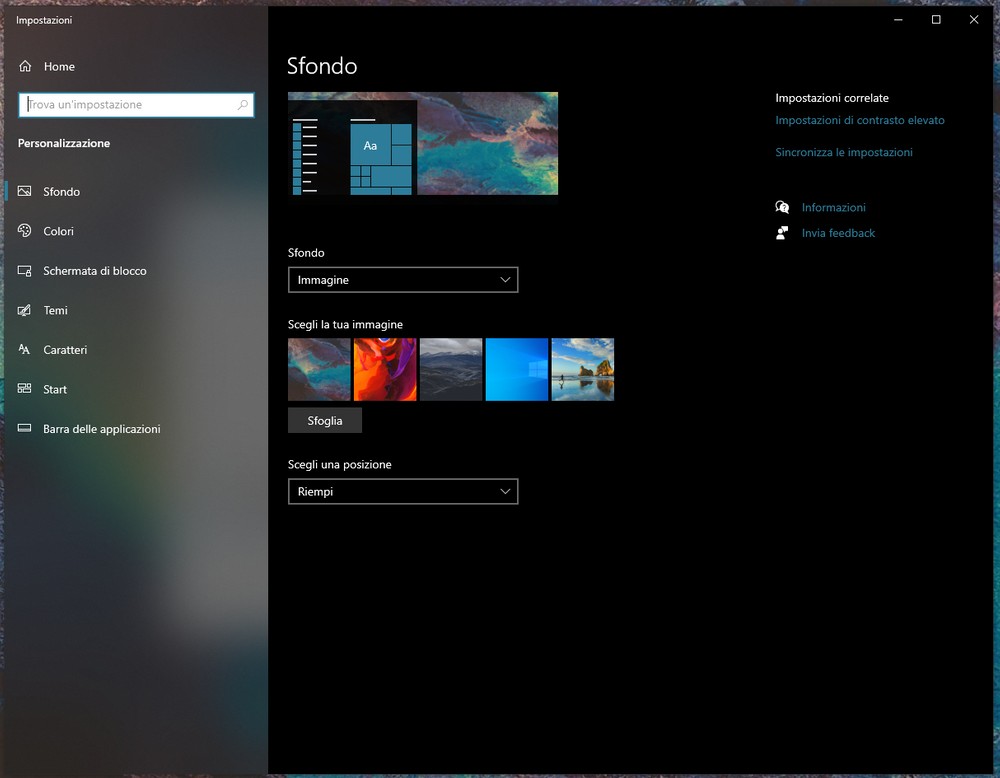Open Temi via its brush icon
This screenshot has width=1000, height=778.
pos(25,310)
